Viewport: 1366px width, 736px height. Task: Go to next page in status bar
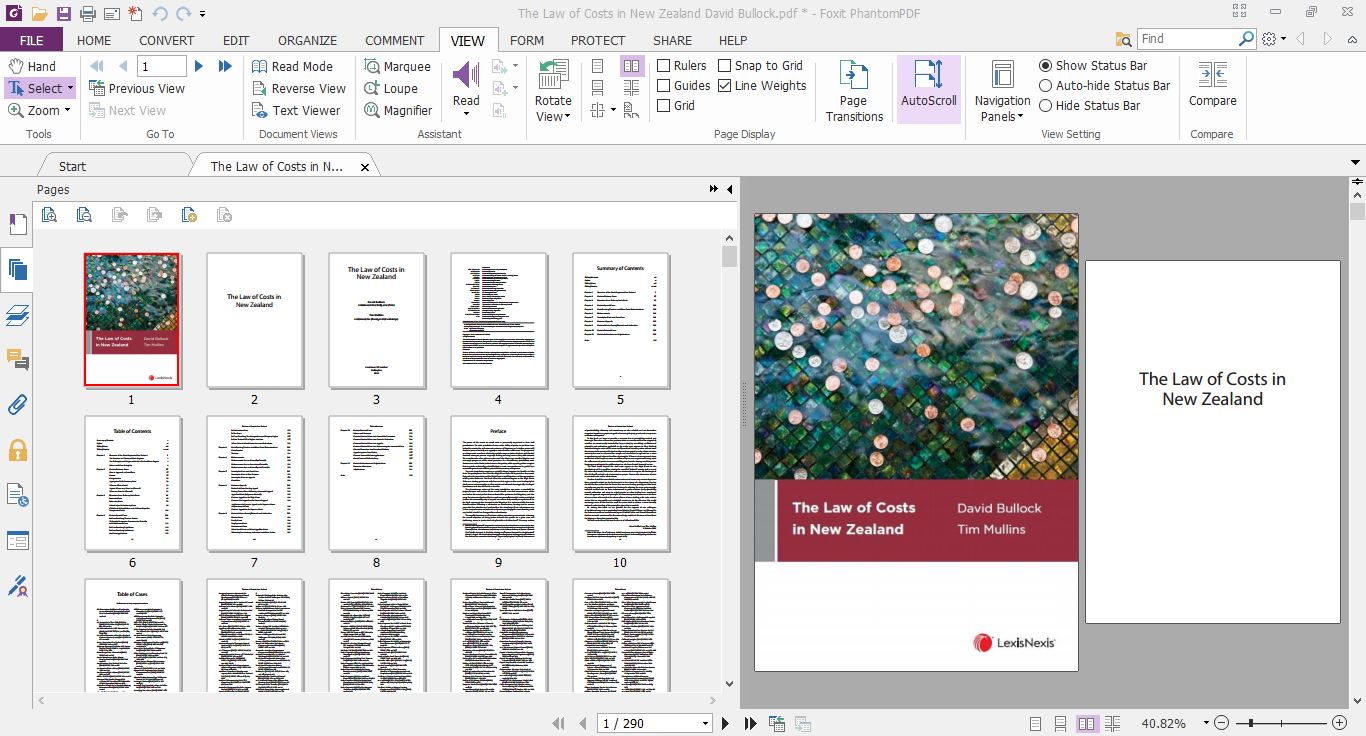(x=726, y=723)
